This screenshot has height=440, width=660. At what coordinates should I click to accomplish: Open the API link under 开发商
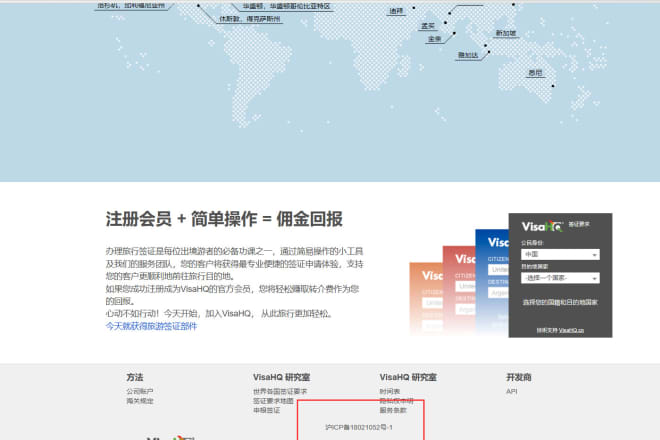[x=512, y=391]
